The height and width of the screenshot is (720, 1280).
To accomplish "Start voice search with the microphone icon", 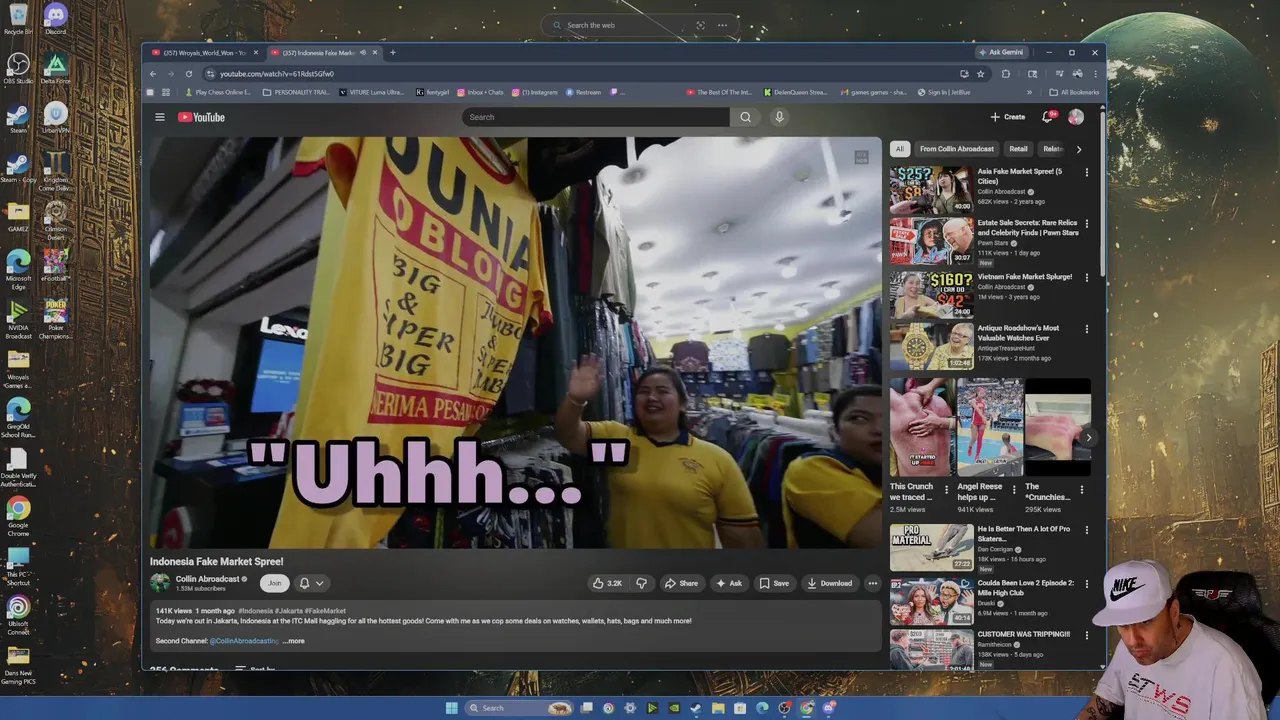I will point(779,117).
